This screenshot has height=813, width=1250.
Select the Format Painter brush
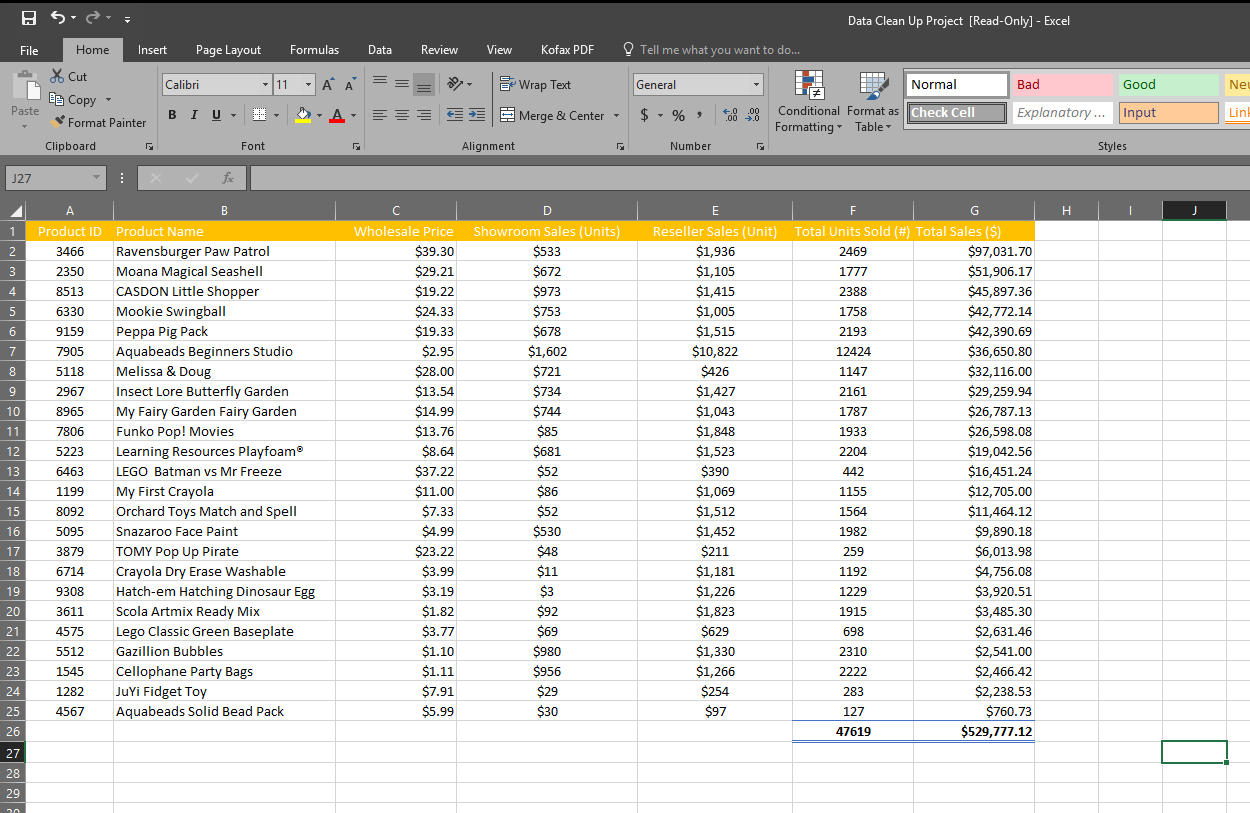point(58,122)
